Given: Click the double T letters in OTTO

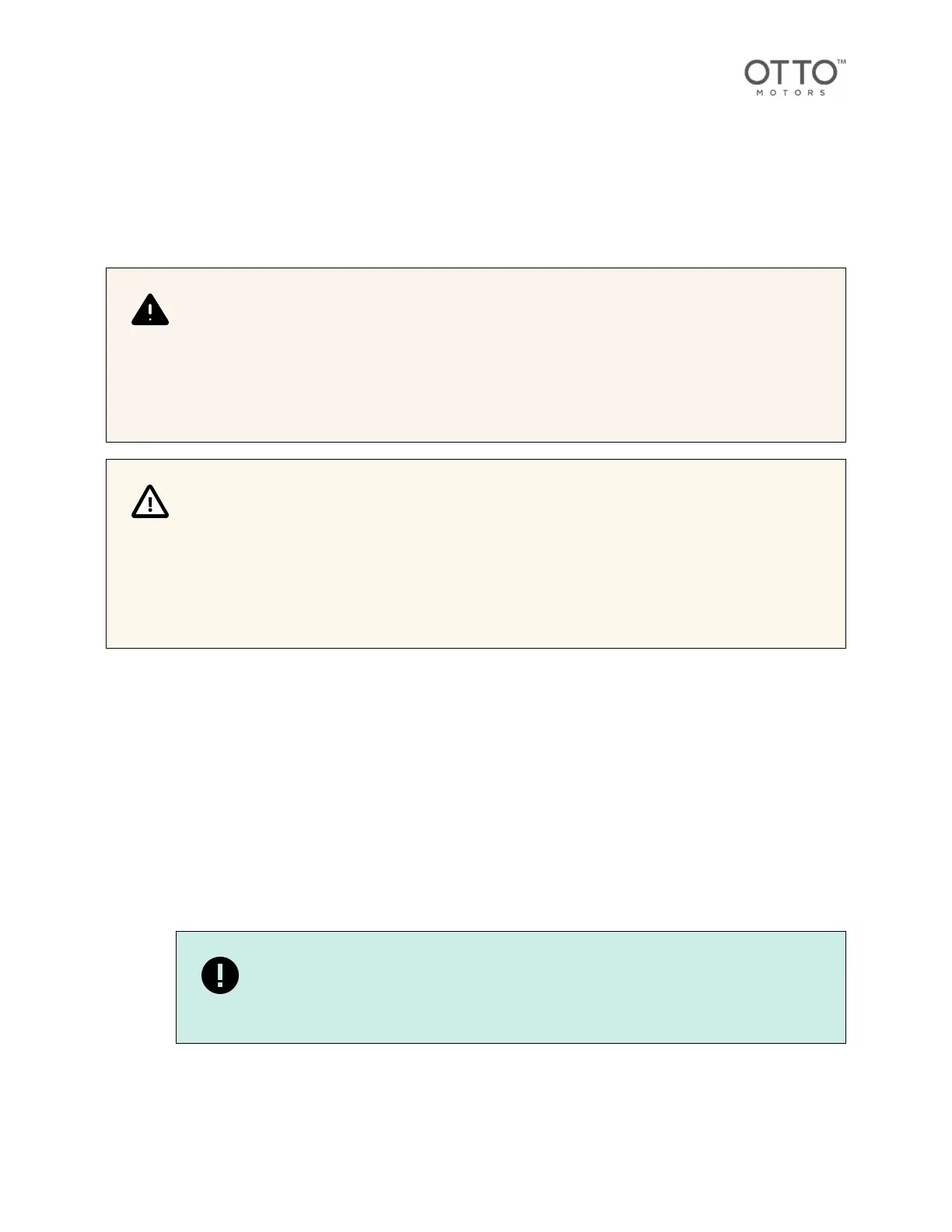Looking at the screenshot, I should [790, 73].
